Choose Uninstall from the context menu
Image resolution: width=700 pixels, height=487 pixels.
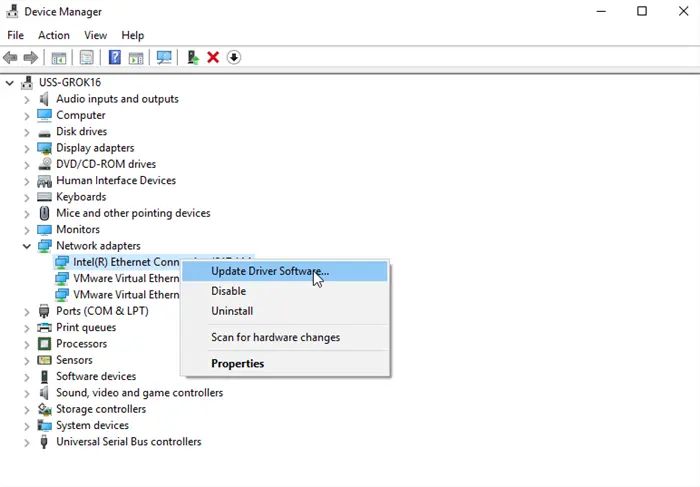[x=284, y=311]
